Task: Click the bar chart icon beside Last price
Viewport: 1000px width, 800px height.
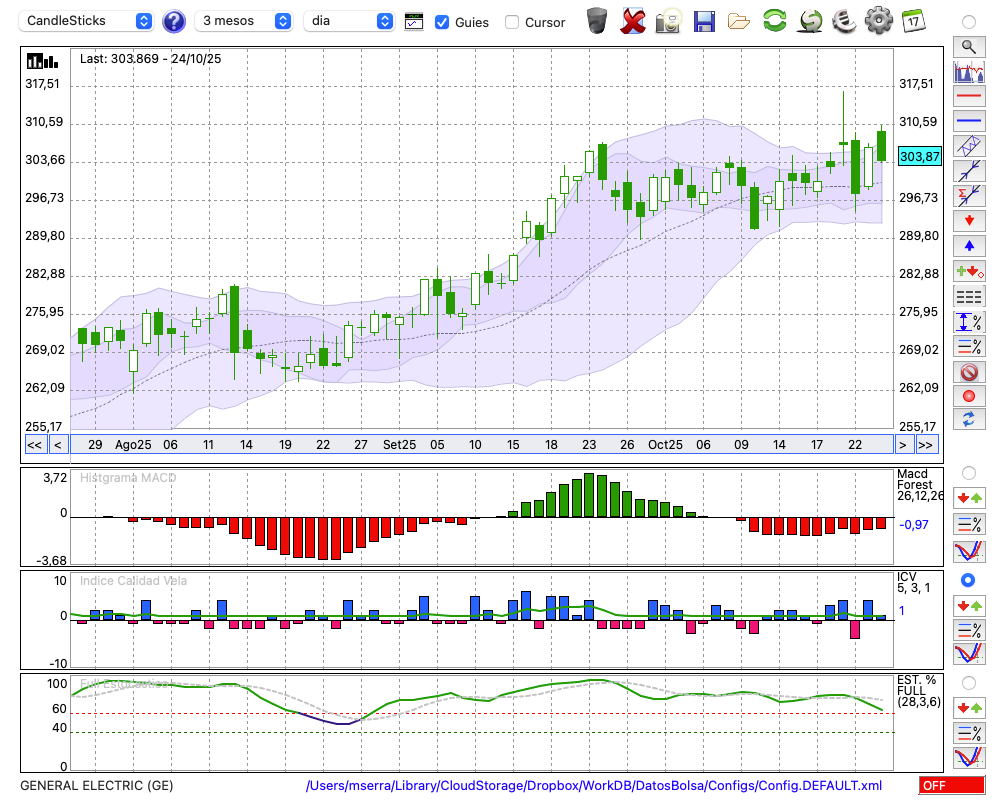Action: click(42, 61)
